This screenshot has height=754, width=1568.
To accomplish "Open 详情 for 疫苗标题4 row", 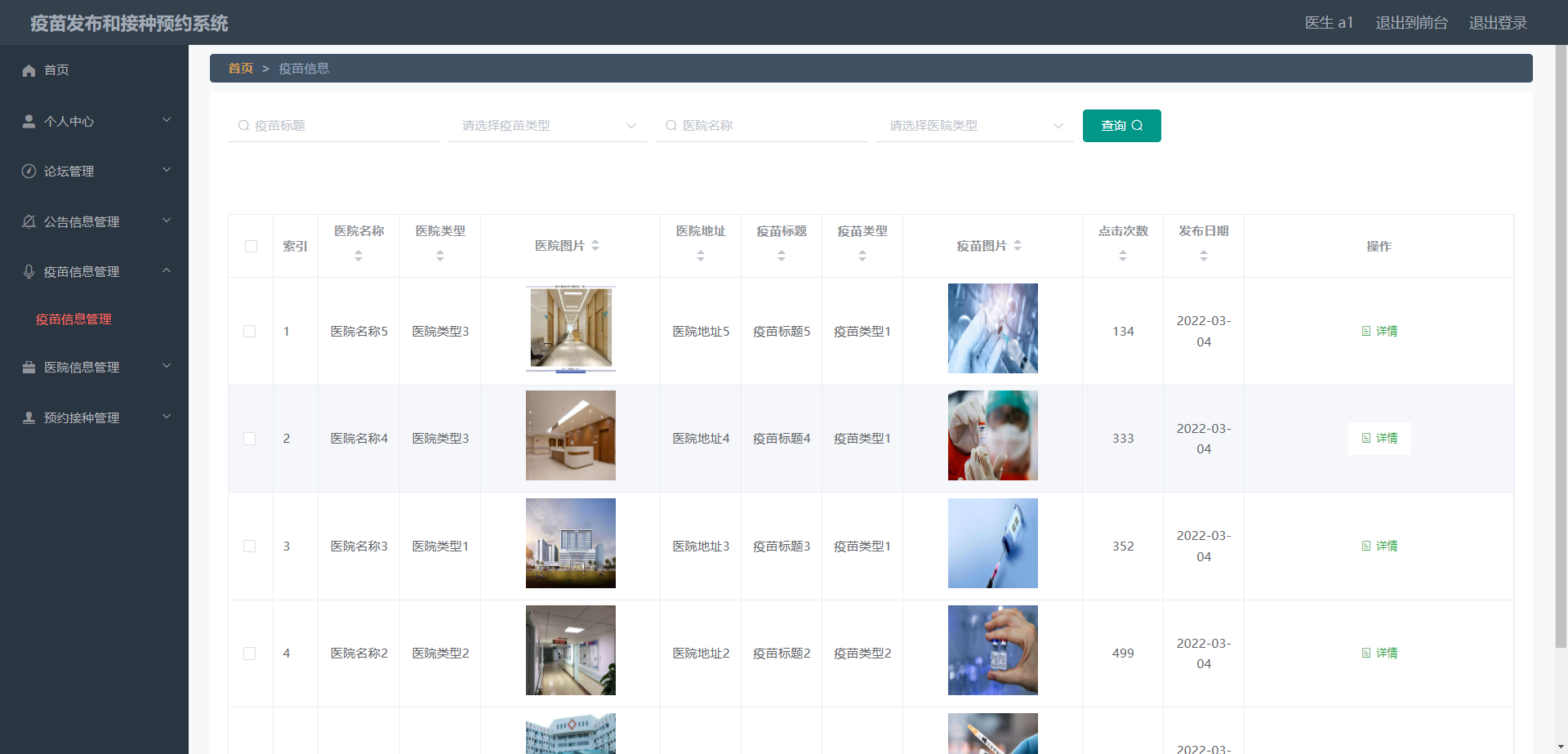I will 1379,439.
